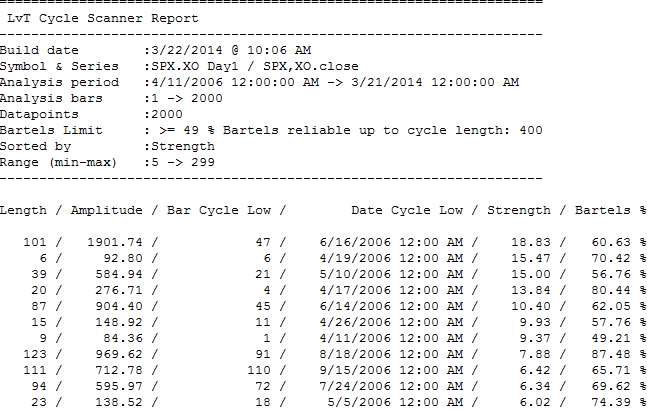Viewport: 655px width, 411px height.
Task: Click the Bartels value 87.48
Action: 611,354
